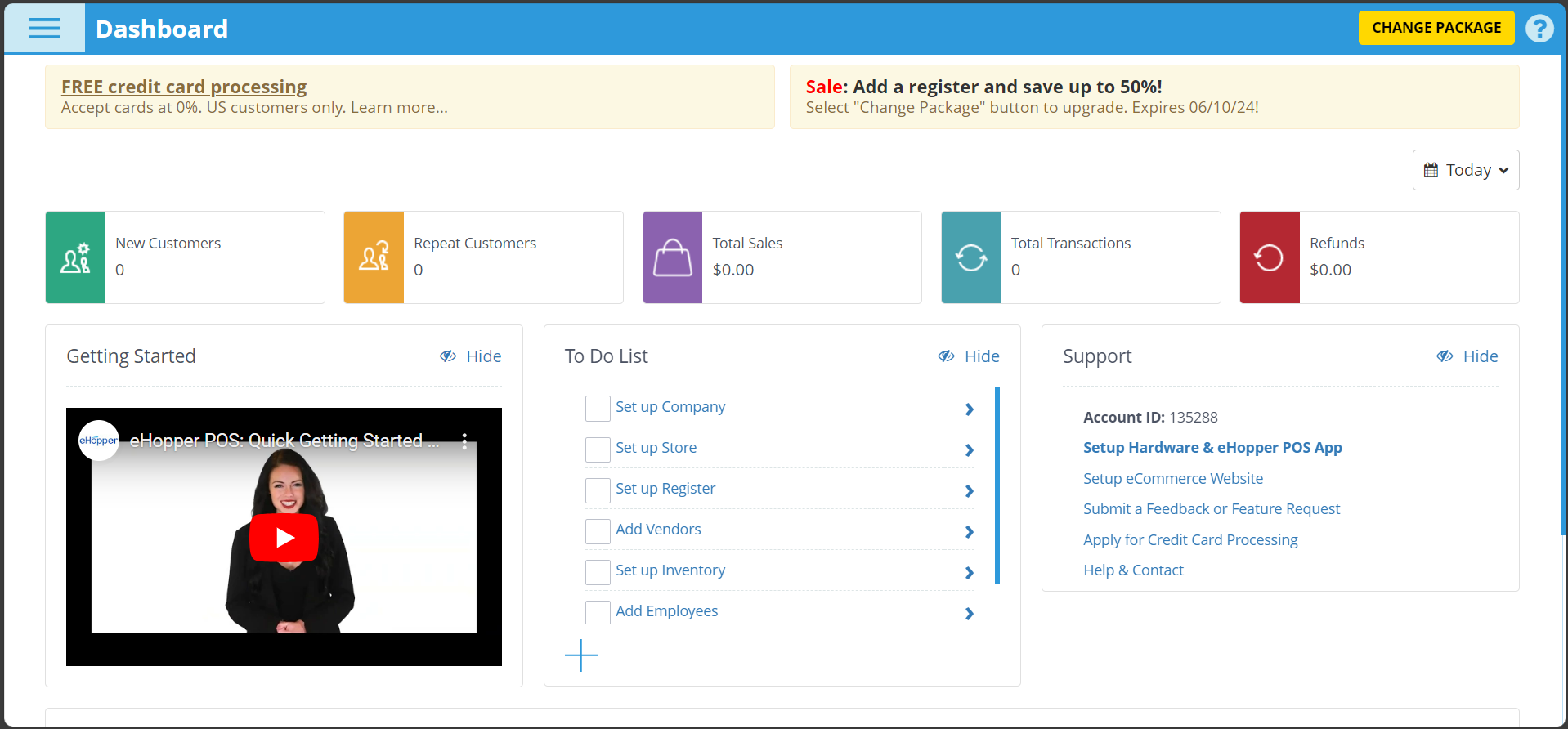Screen dimensions: 1568x729
Task: Hide the Getting Started panel
Action: click(x=471, y=356)
